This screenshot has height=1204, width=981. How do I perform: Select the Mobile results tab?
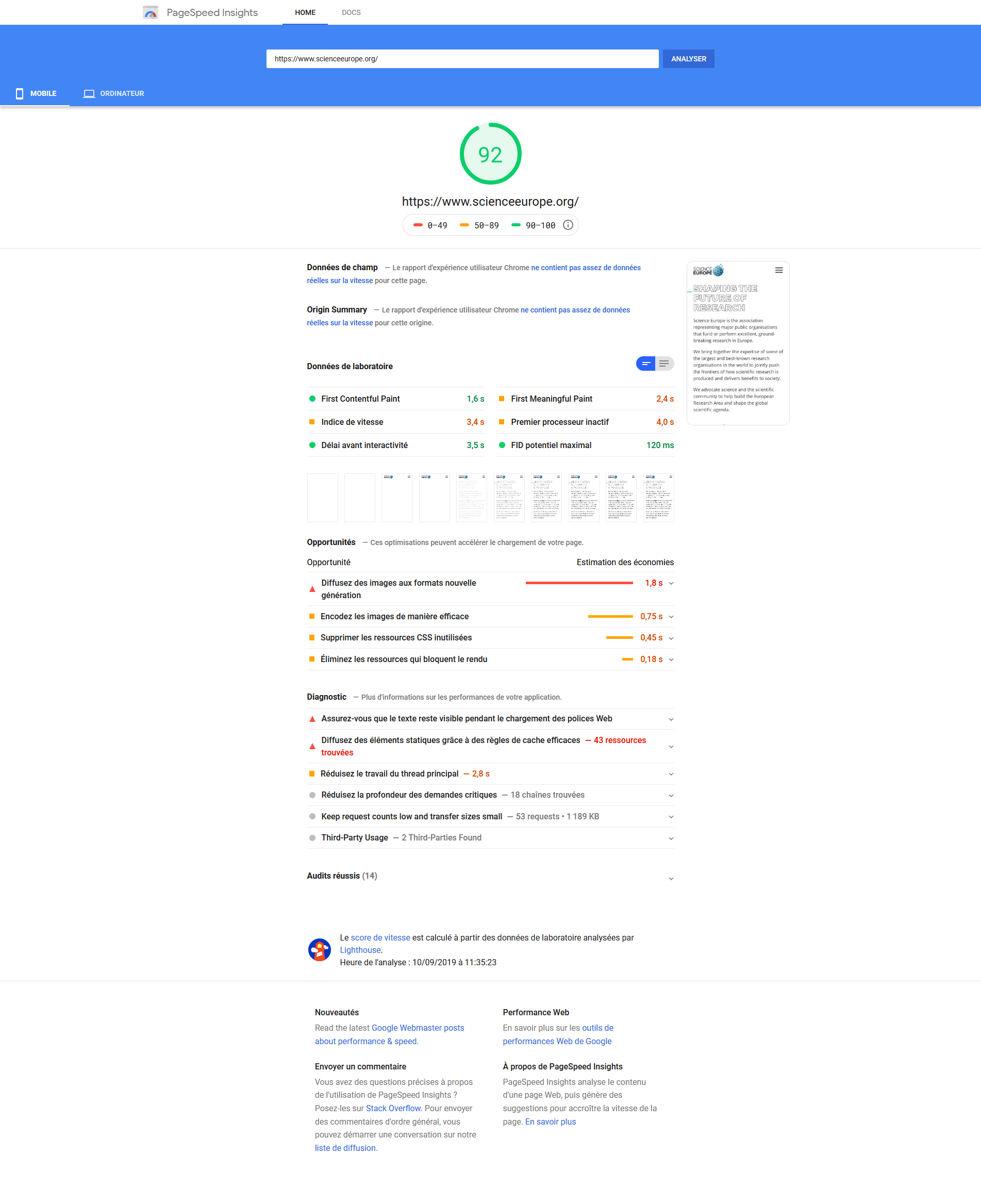(36, 93)
